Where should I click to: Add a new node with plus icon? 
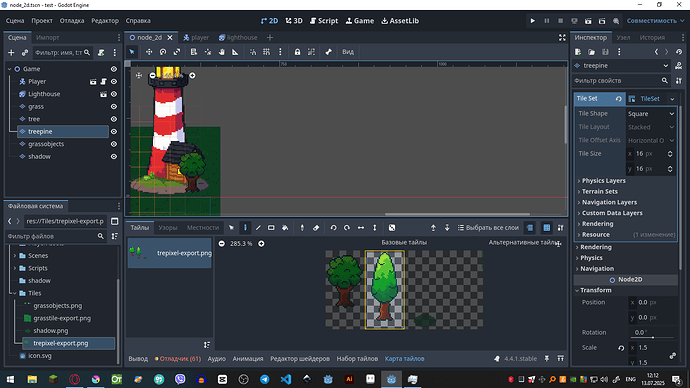(x=11, y=53)
